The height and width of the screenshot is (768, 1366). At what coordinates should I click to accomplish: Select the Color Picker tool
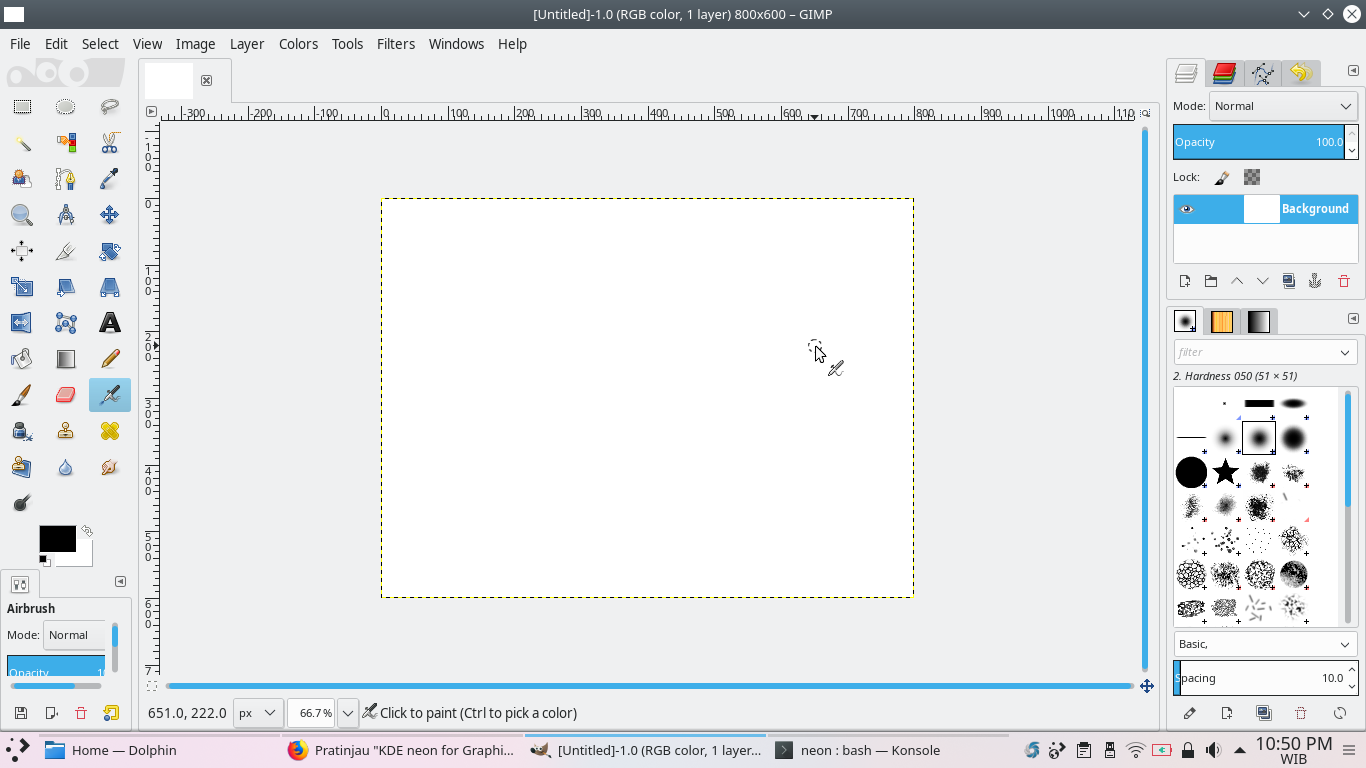click(x=108, y=178)
